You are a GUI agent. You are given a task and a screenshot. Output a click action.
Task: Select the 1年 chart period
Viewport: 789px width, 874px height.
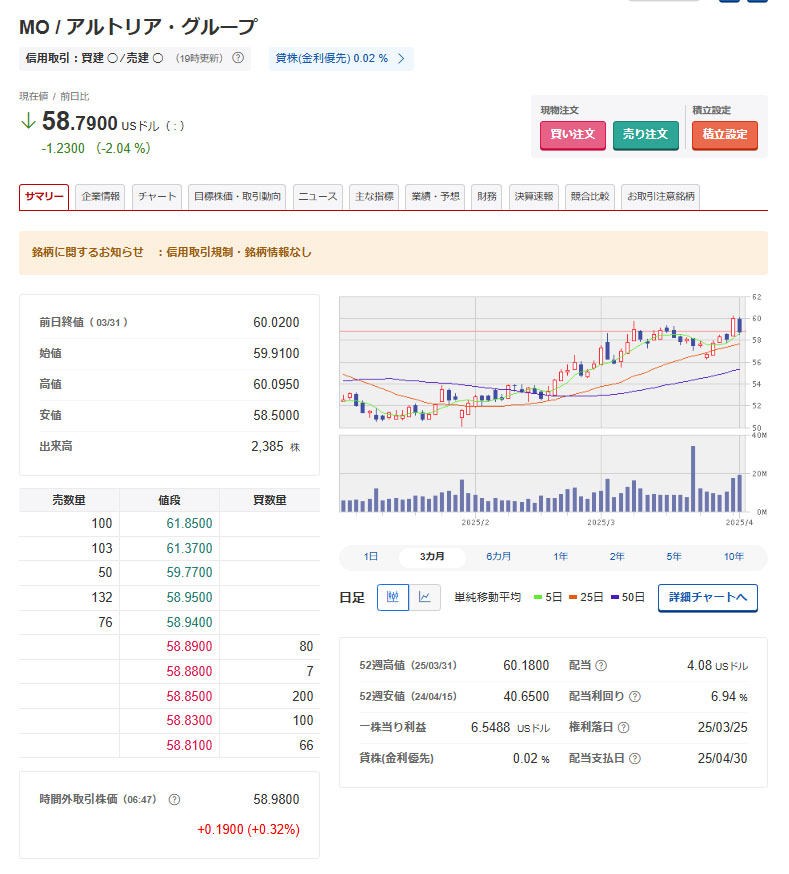point(560,557)
